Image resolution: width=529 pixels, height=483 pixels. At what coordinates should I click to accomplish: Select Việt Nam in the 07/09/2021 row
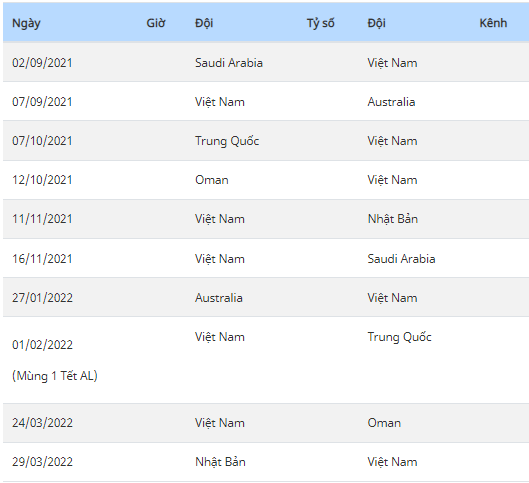(x=220, y=102)
